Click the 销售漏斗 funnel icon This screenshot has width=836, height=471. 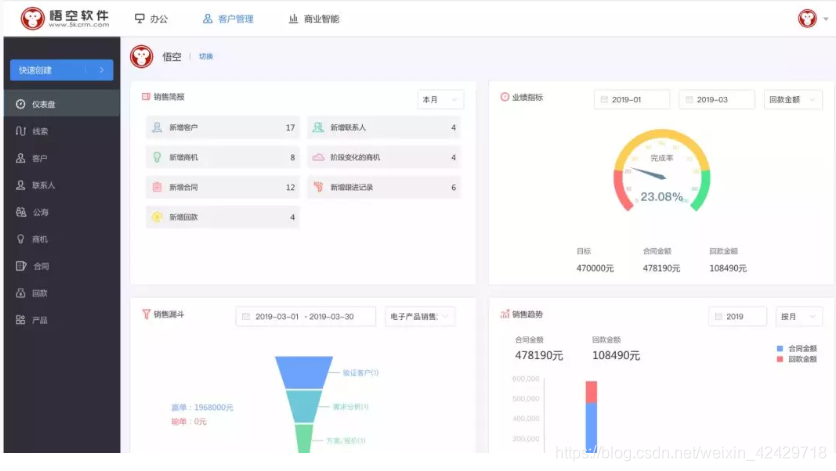(146, 314)
